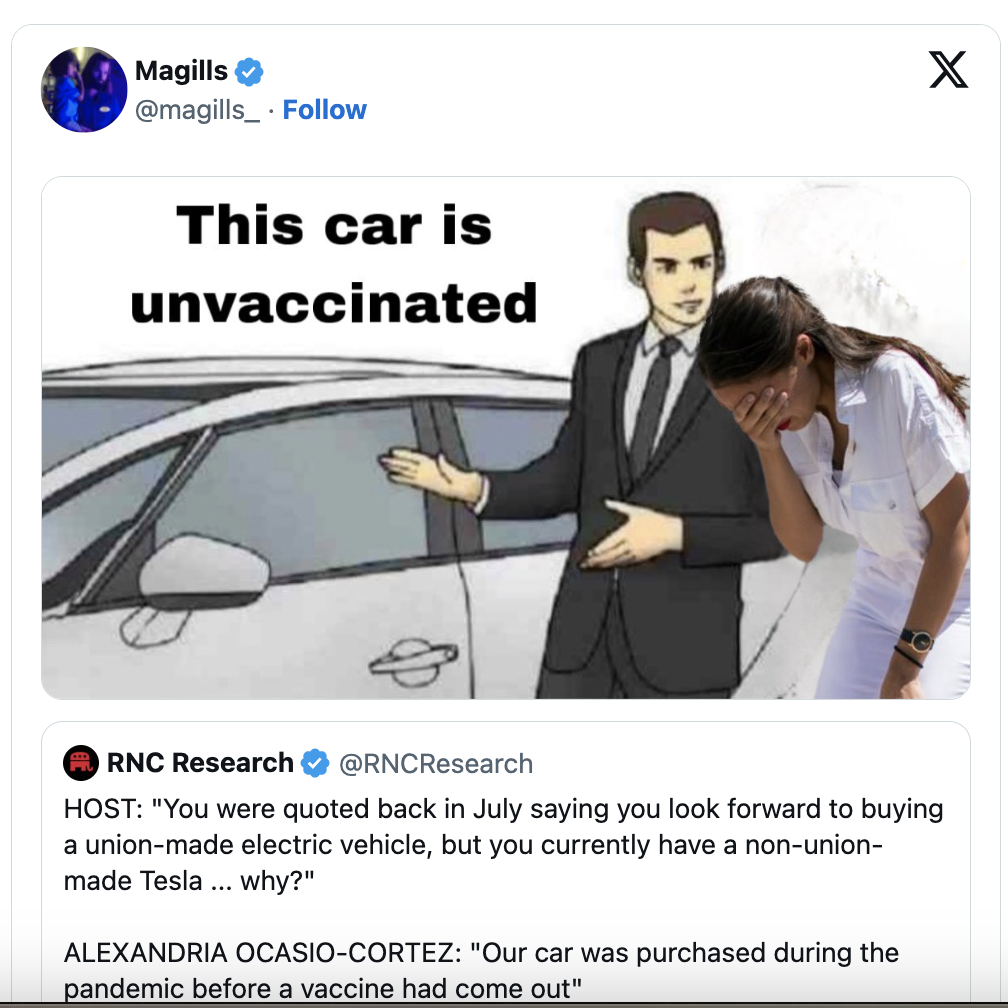
Task: Click the HOST question paragraph in the quoted tweet
Action: (x=503, y=845)
